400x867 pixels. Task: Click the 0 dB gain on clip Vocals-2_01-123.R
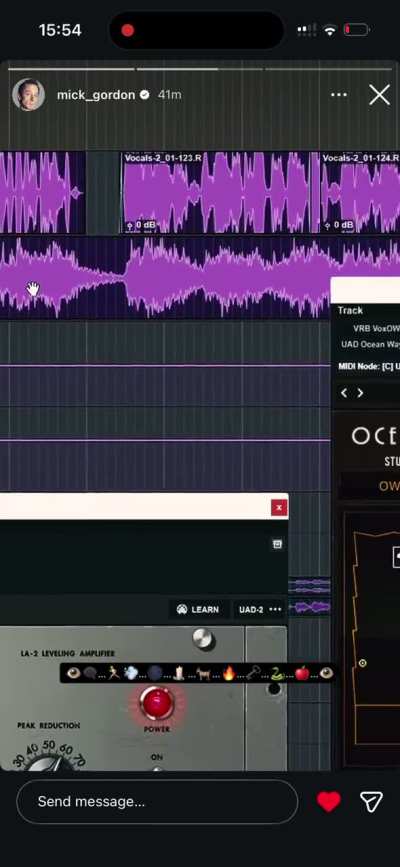pyautogui.click(x=141, y=225)
